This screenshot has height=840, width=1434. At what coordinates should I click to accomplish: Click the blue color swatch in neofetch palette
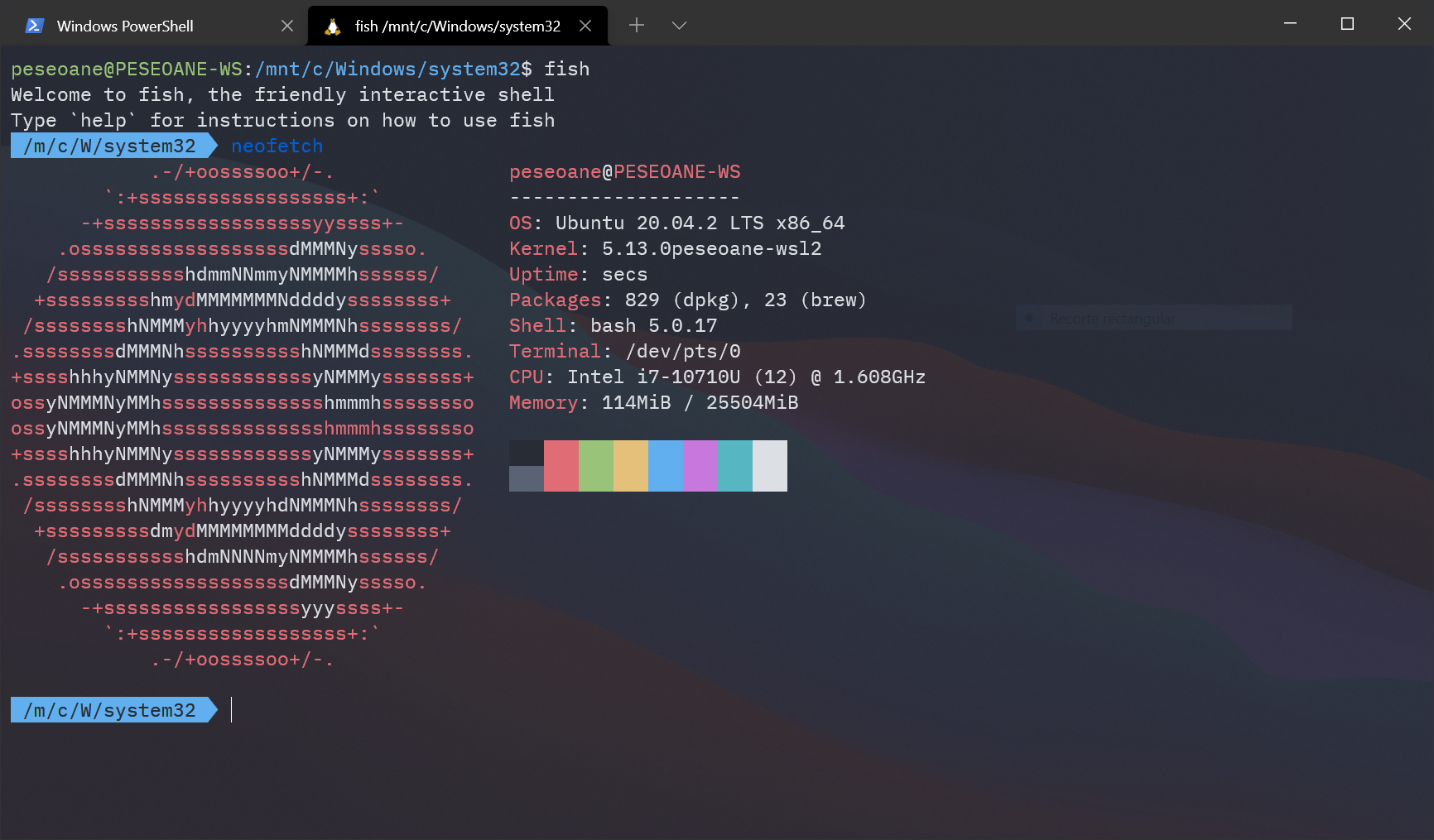(x=666, y=466)
